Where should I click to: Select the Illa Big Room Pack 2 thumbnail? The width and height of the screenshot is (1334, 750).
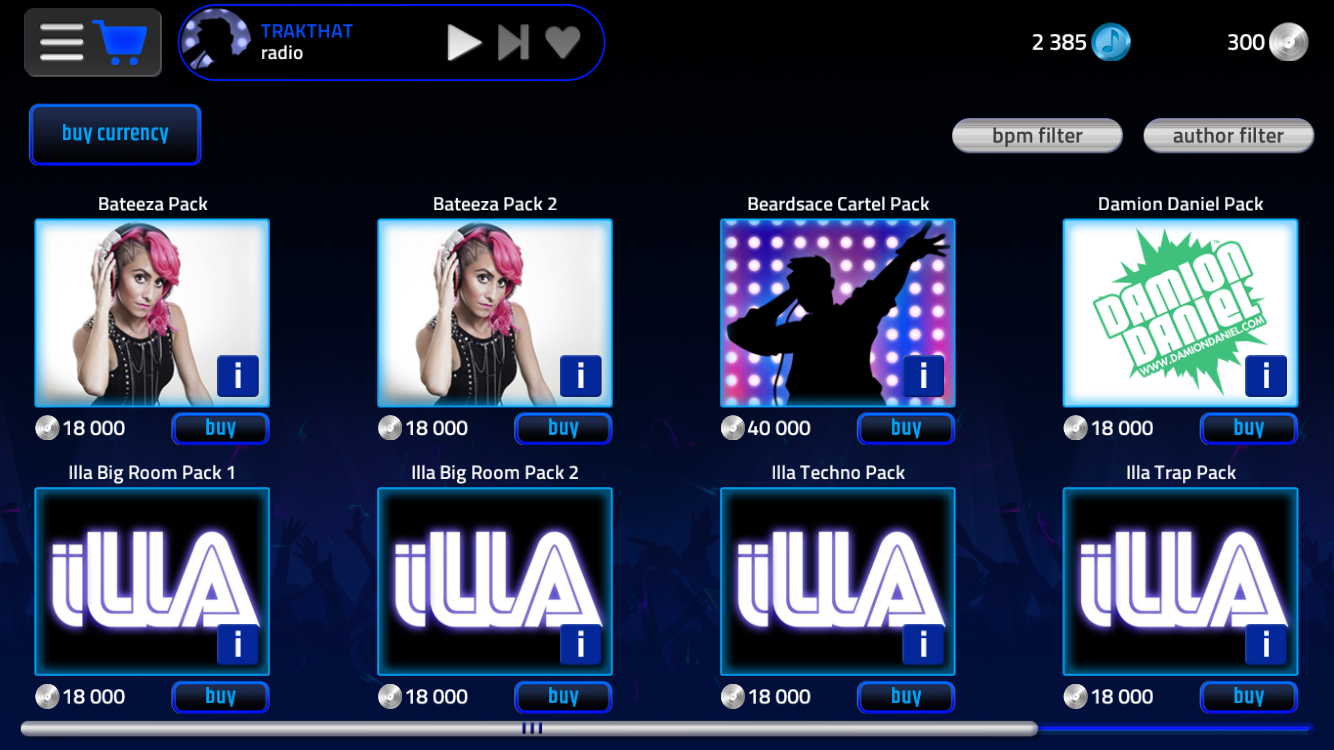(495, 581)
